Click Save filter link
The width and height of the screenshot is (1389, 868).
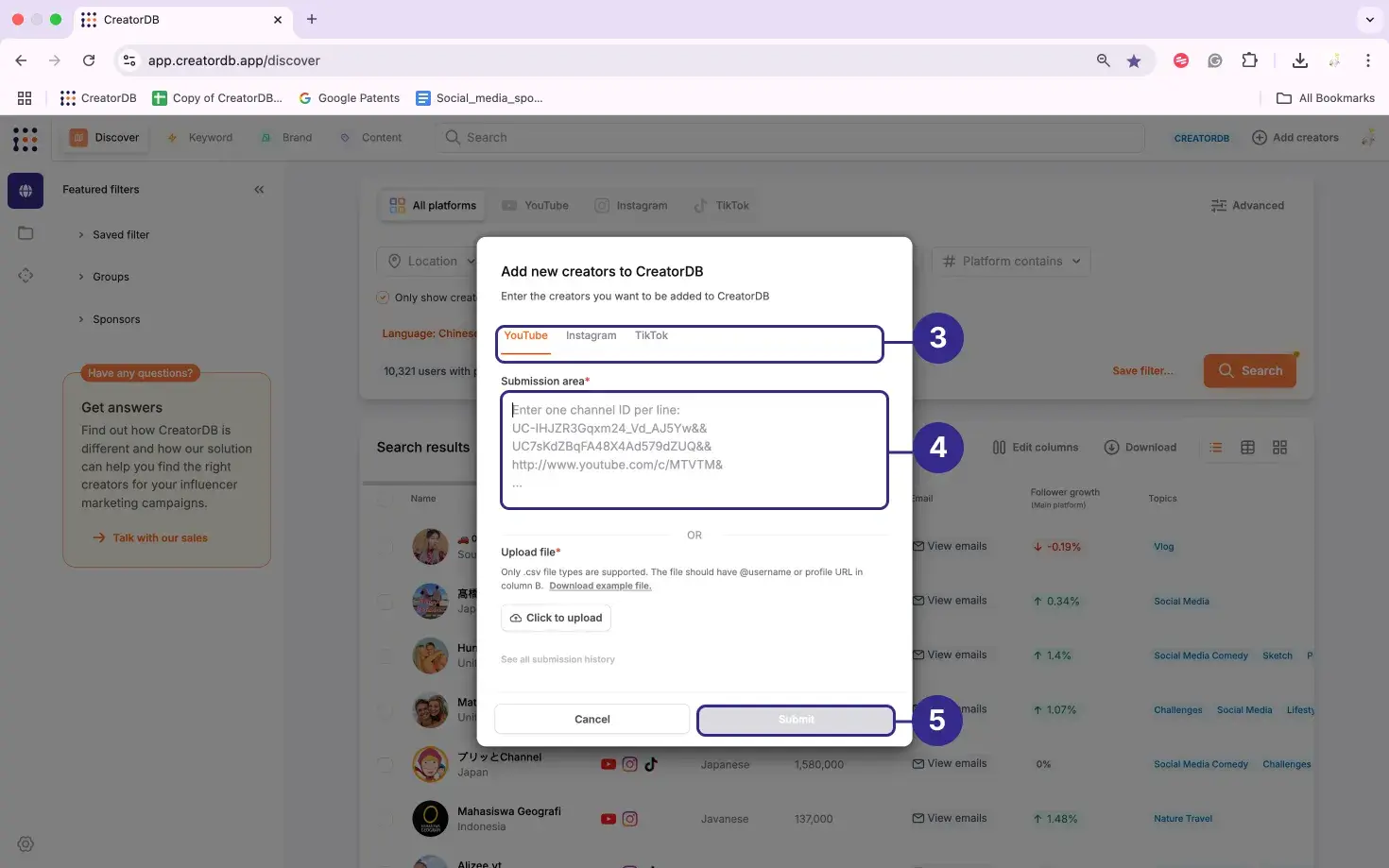[x=1142, y=371]
